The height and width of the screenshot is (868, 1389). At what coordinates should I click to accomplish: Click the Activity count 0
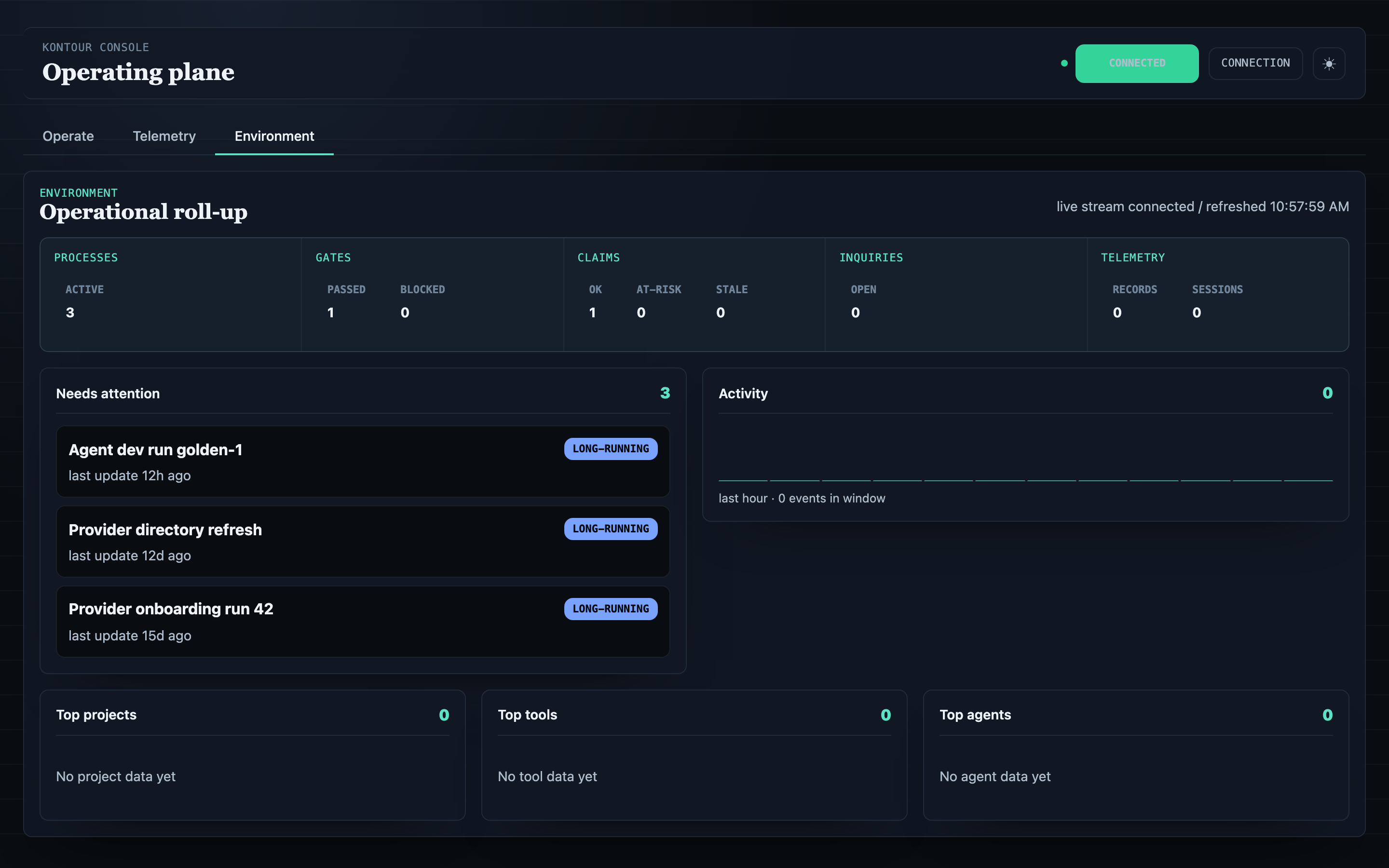[x=1327, y=393]
